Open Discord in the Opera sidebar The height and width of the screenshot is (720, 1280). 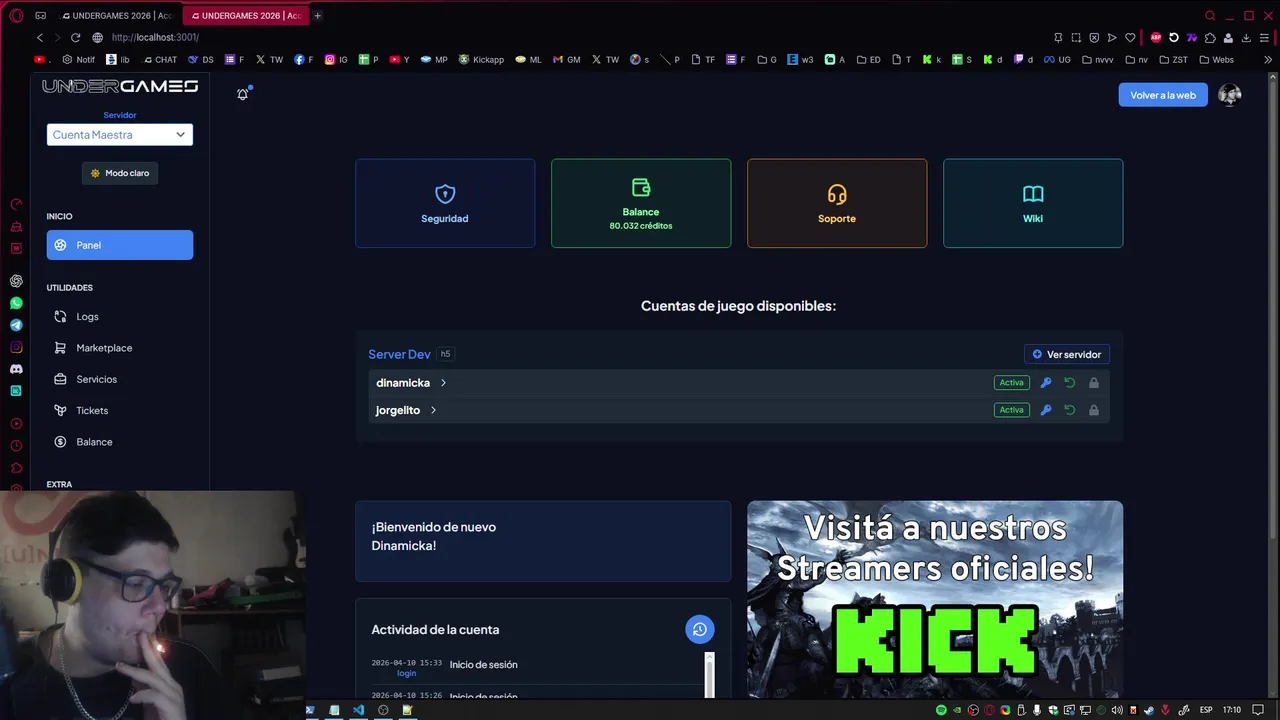(x=16, y=369)
